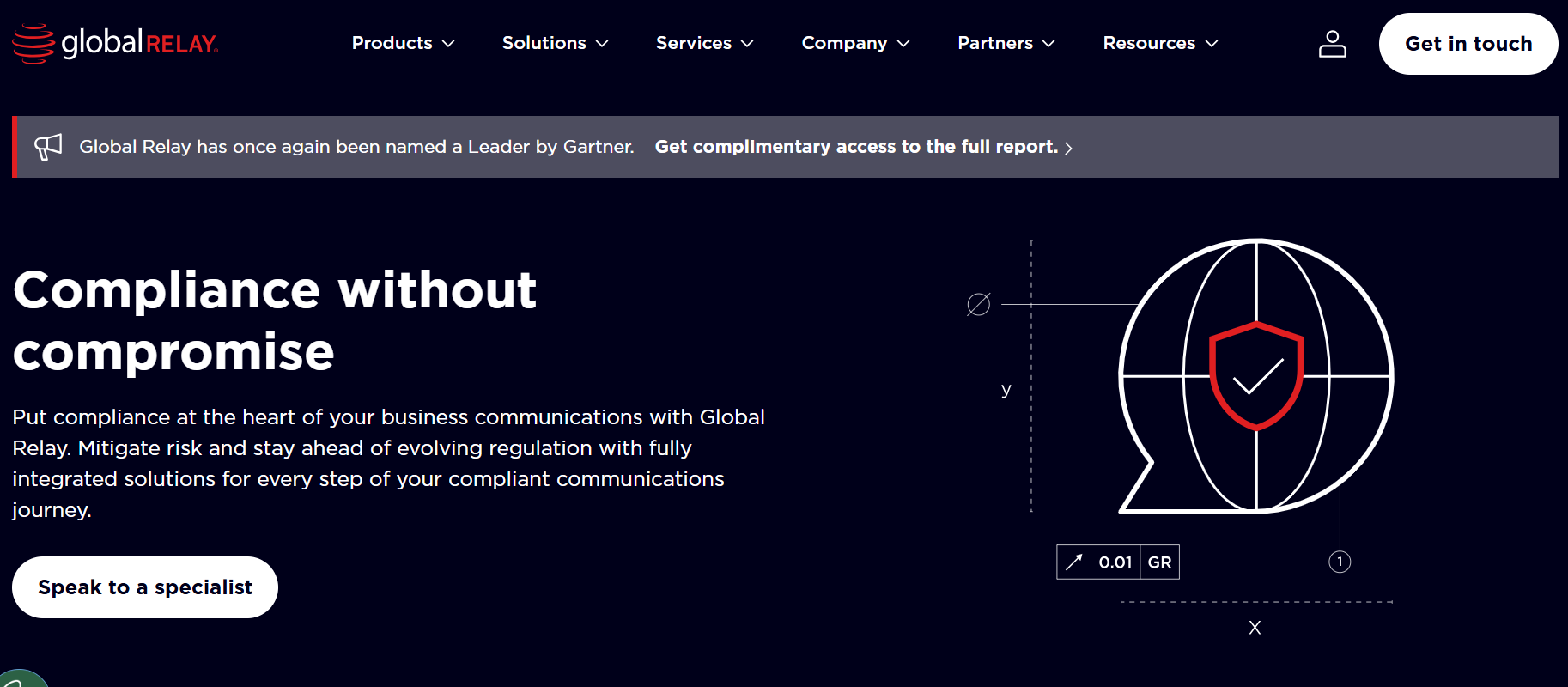1568x687 pixels.
Task: Click the diameter symbol near the globe
Action: pos(979,304)
